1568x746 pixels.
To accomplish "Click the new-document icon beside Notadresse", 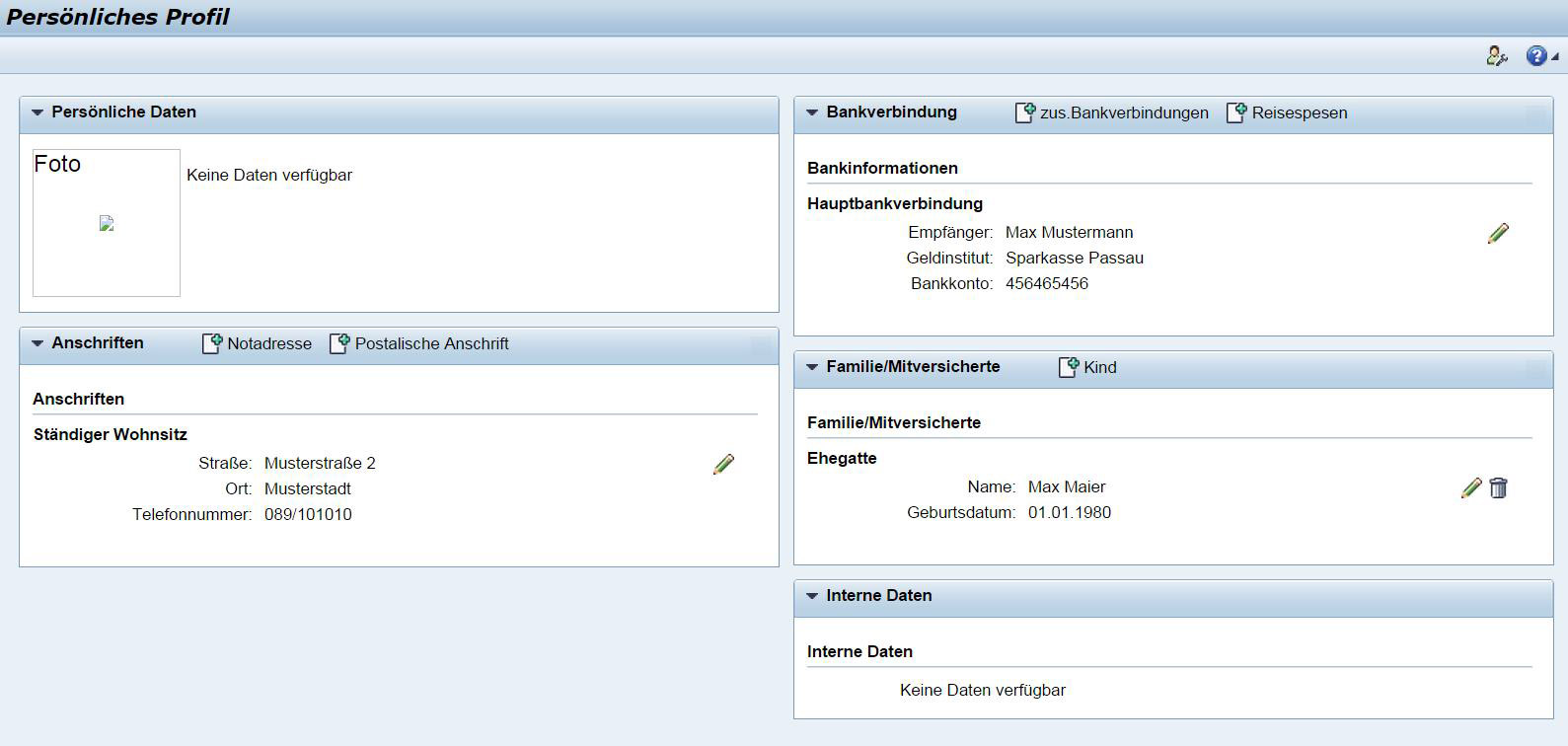I will pos(211,343).
